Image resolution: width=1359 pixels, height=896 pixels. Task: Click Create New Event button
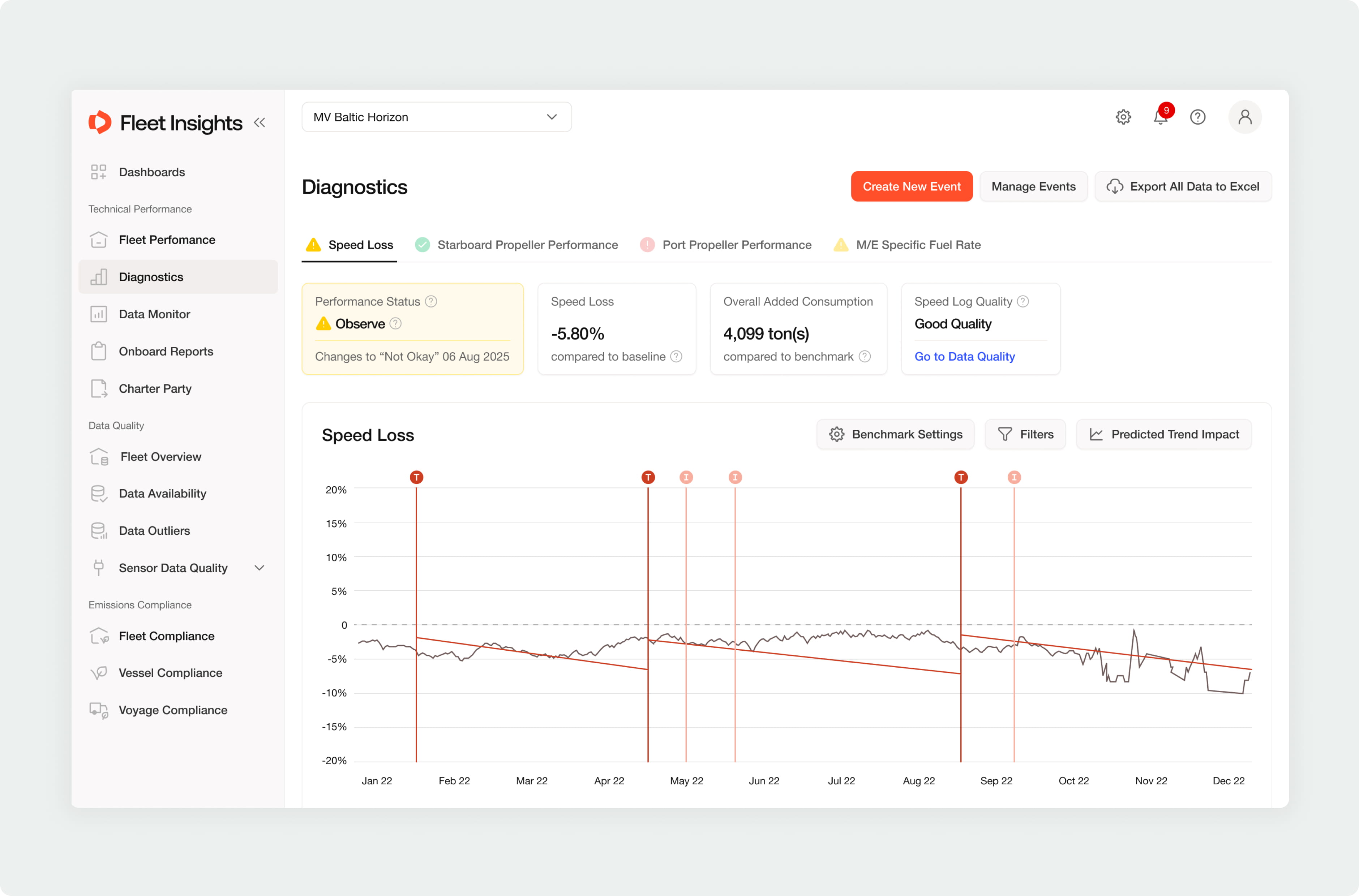click(x=912, y=186)
